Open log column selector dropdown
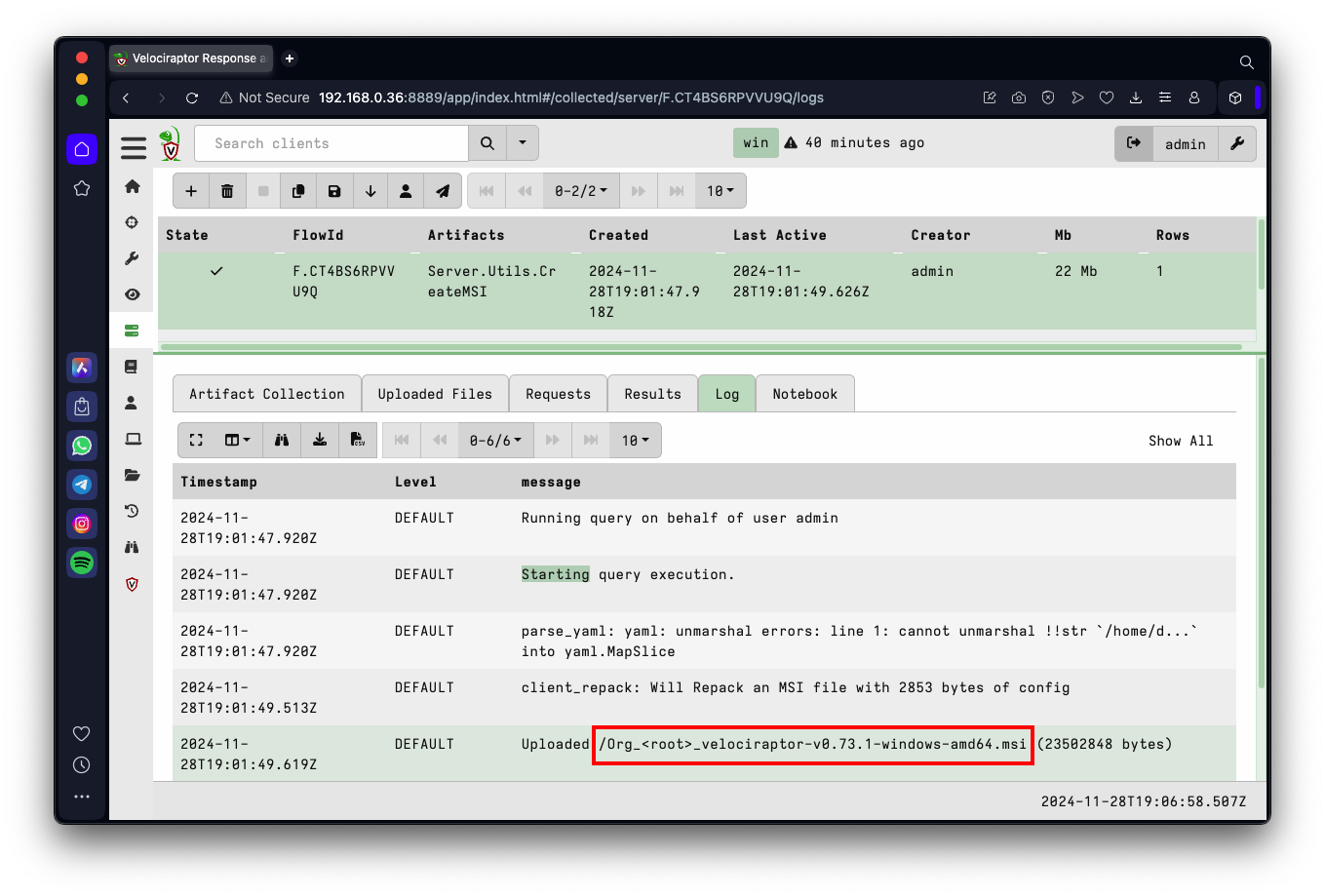Screen dimensions: 1325x896 click(x=237, y=441)
